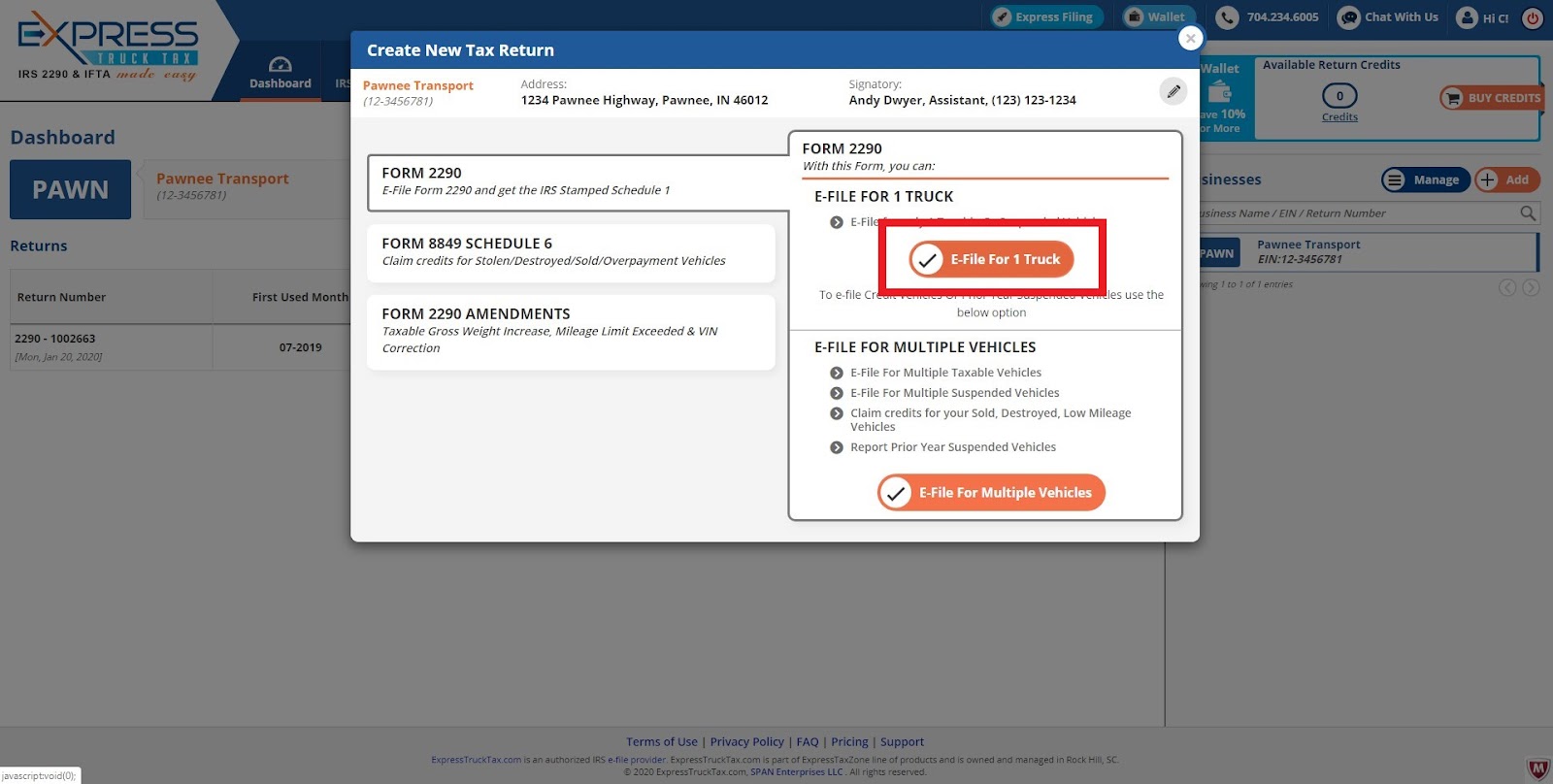Select the Form 2290 option card
The height and width of the screenshot is (784, 1553).
(578, 181)
